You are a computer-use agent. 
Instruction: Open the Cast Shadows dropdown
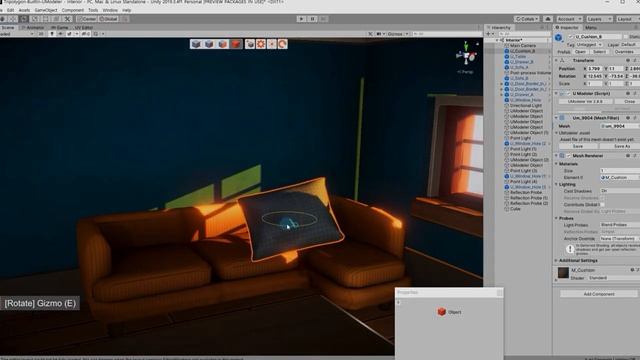pyautogui.click(x=620, y=191)
